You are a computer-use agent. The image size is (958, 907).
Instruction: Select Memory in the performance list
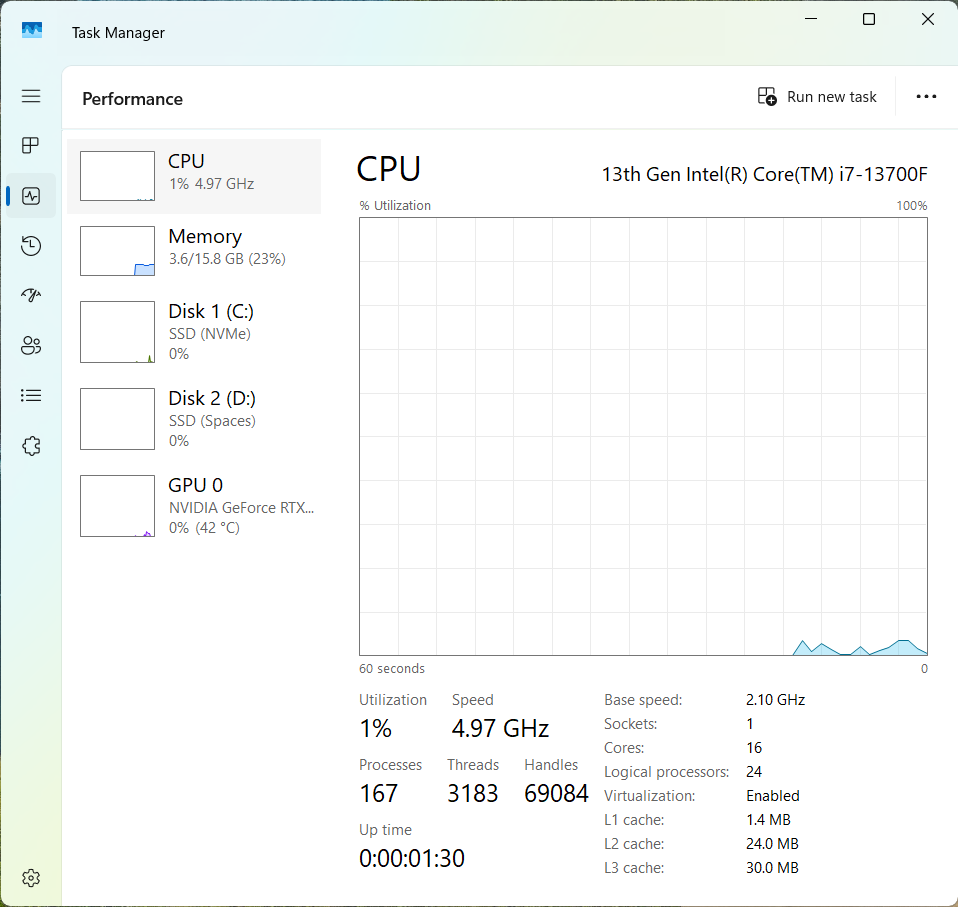pos(194,251)
